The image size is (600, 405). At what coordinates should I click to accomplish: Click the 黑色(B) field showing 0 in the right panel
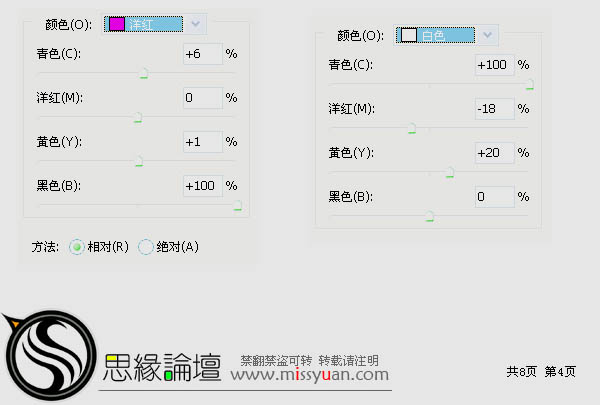coord(495,197)
